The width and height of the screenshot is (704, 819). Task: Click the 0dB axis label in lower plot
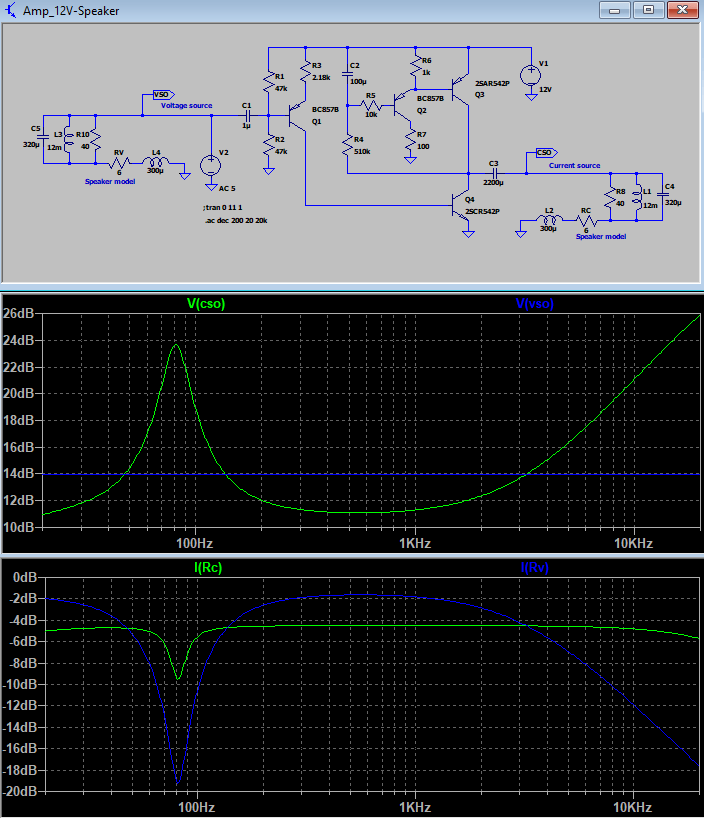[x=25, y=577]
